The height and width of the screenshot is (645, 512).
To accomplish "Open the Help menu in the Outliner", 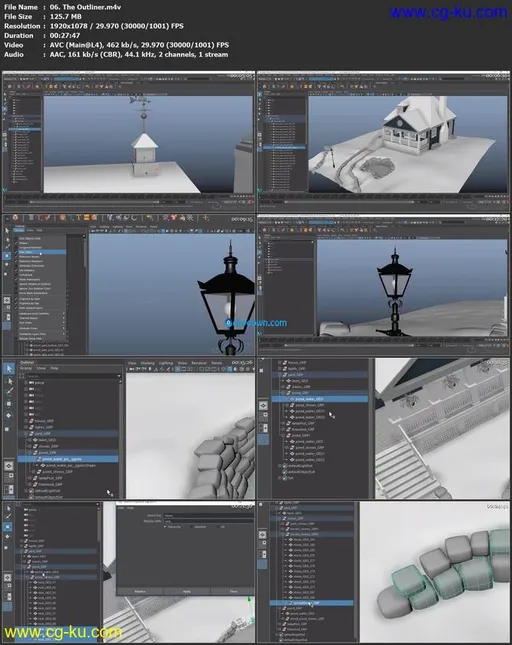I will [x=54, y=368].
